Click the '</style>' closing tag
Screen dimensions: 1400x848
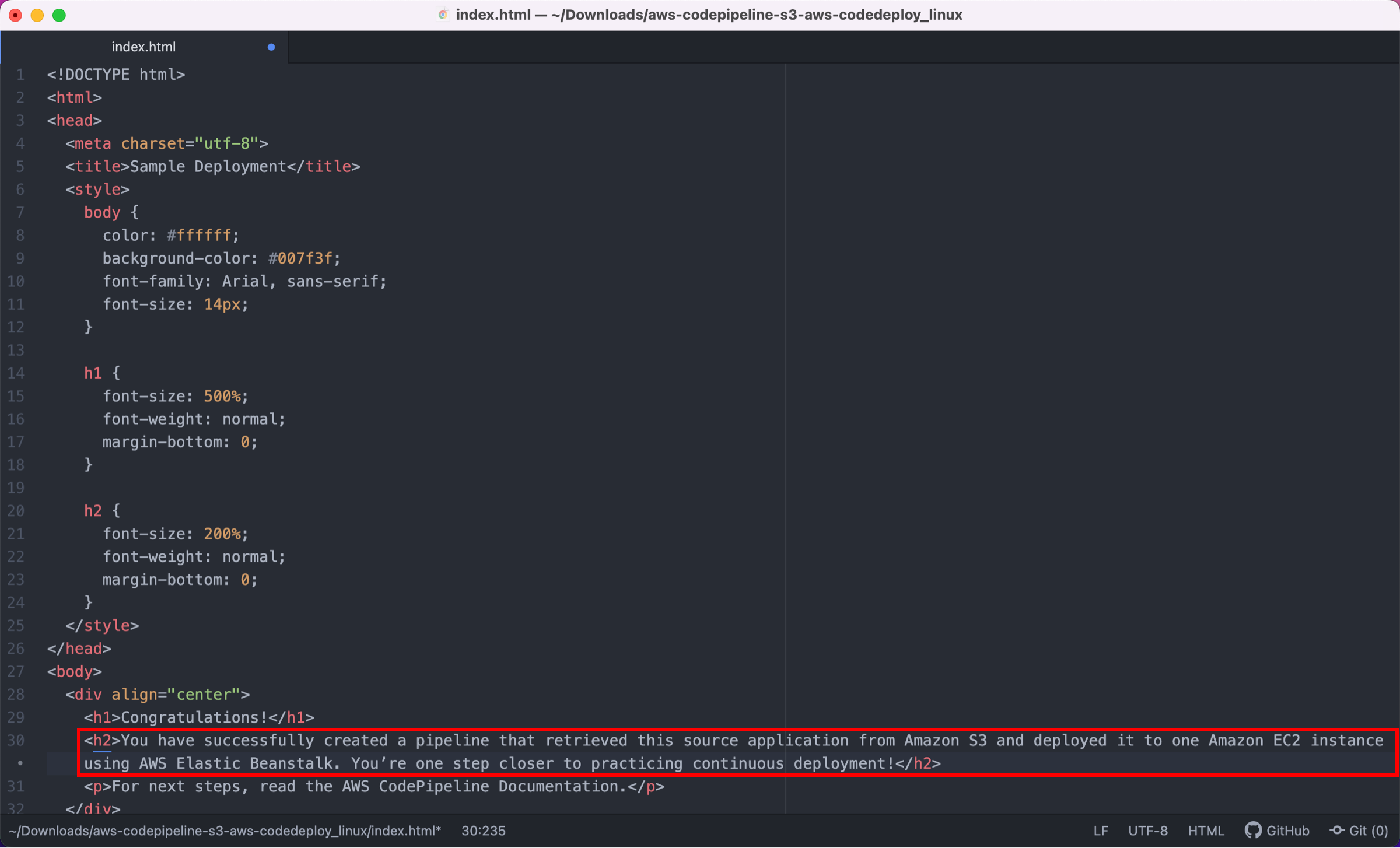click(x=102, y=626)
